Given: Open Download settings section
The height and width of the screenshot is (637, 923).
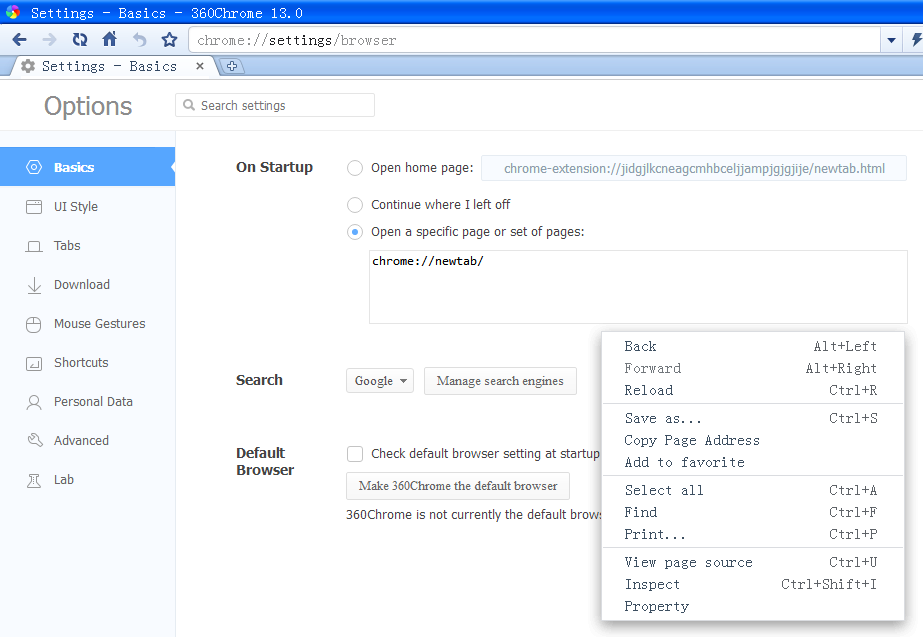Looking at the screenshot, I should click(87, 285).
